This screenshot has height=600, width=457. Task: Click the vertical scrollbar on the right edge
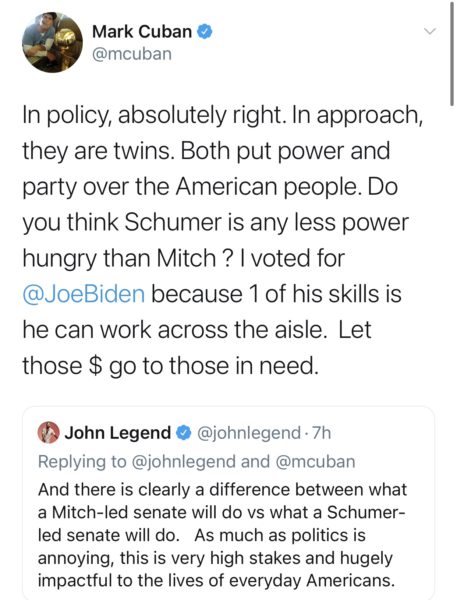[452, 52]
